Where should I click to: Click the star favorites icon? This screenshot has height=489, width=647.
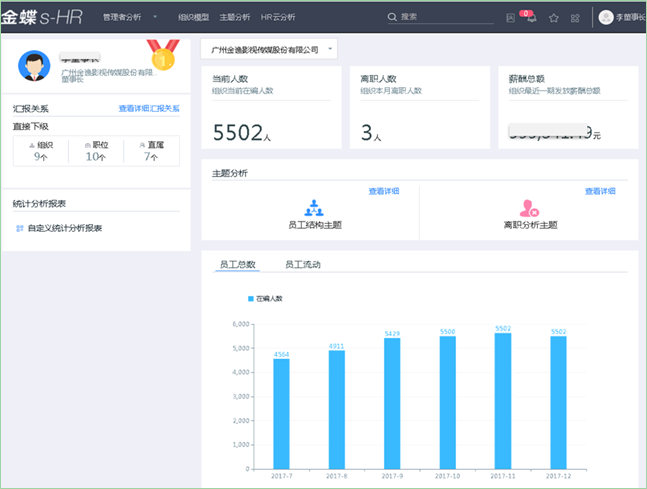point(555,17)
